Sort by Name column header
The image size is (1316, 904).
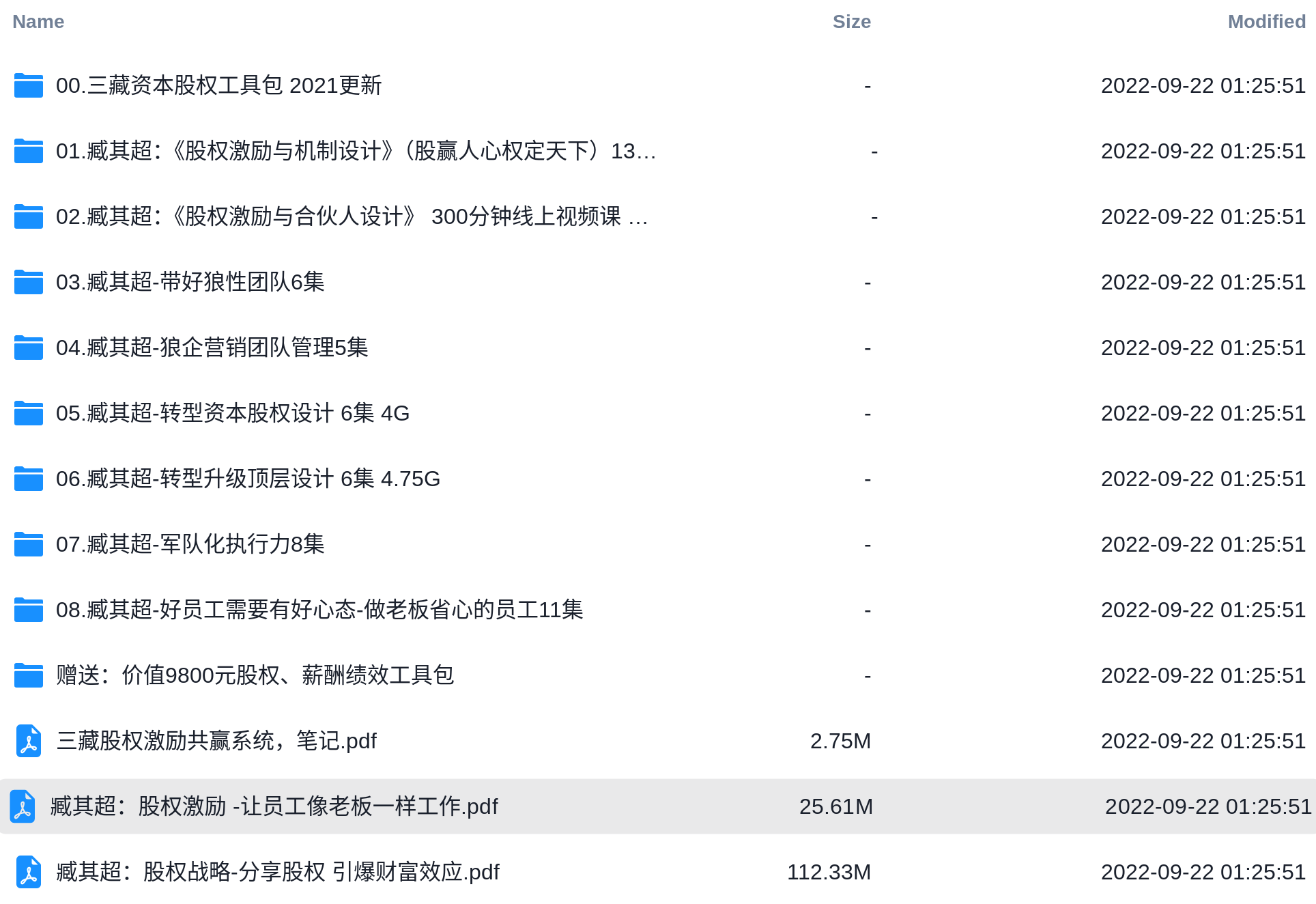click(x=38, y=22)
